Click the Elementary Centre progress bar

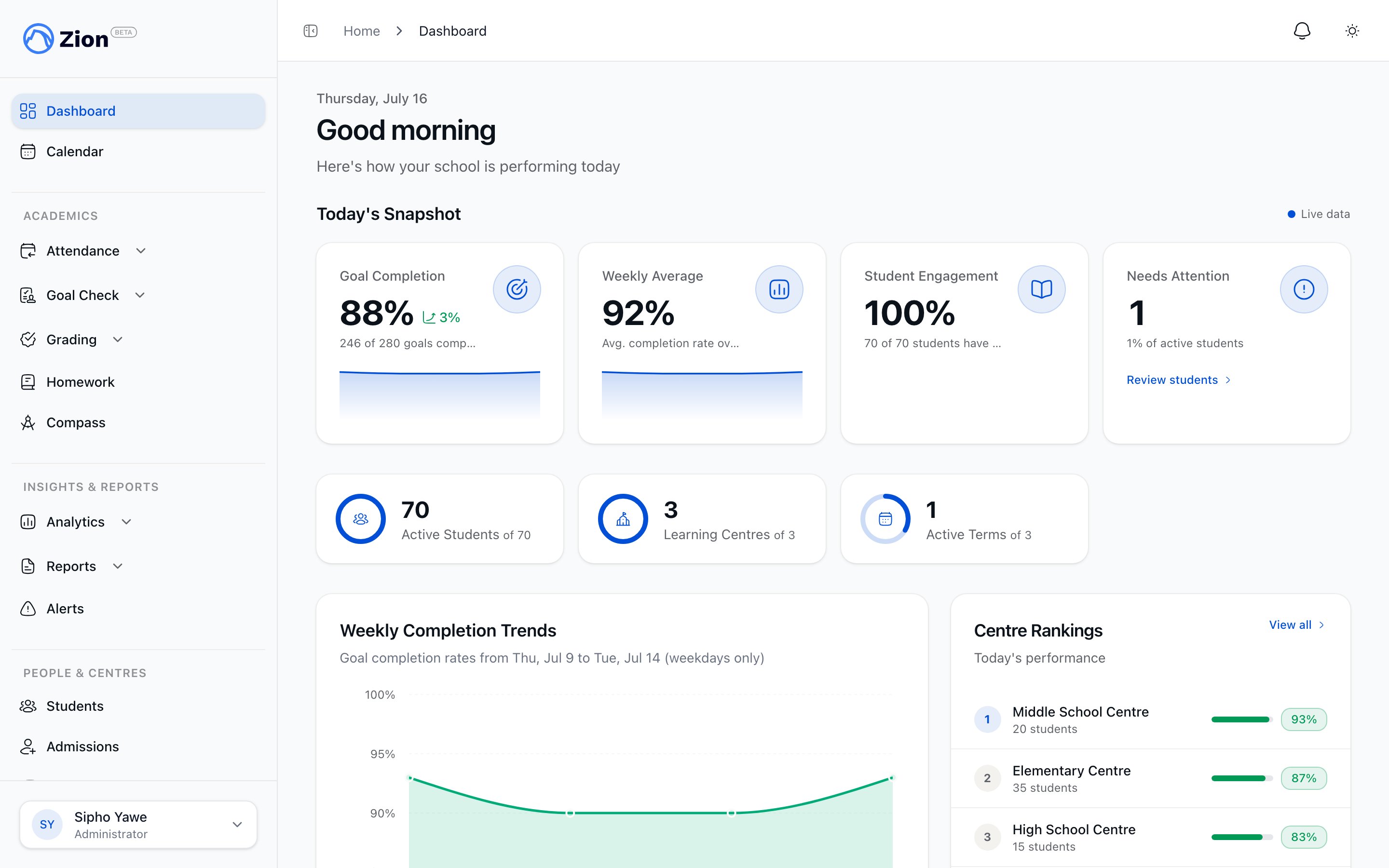point(1241,778)
